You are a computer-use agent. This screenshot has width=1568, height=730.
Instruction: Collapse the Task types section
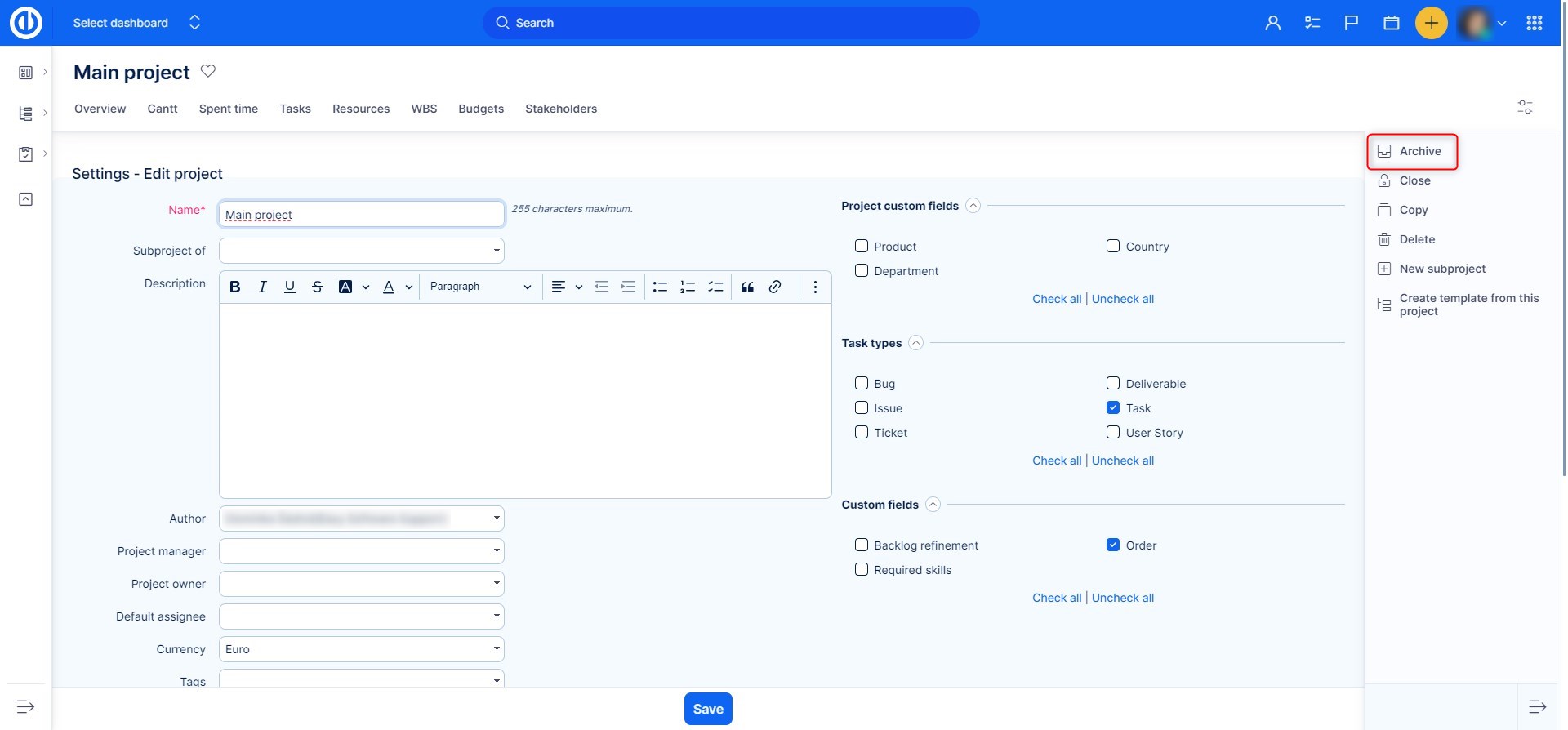coord(916,343)
